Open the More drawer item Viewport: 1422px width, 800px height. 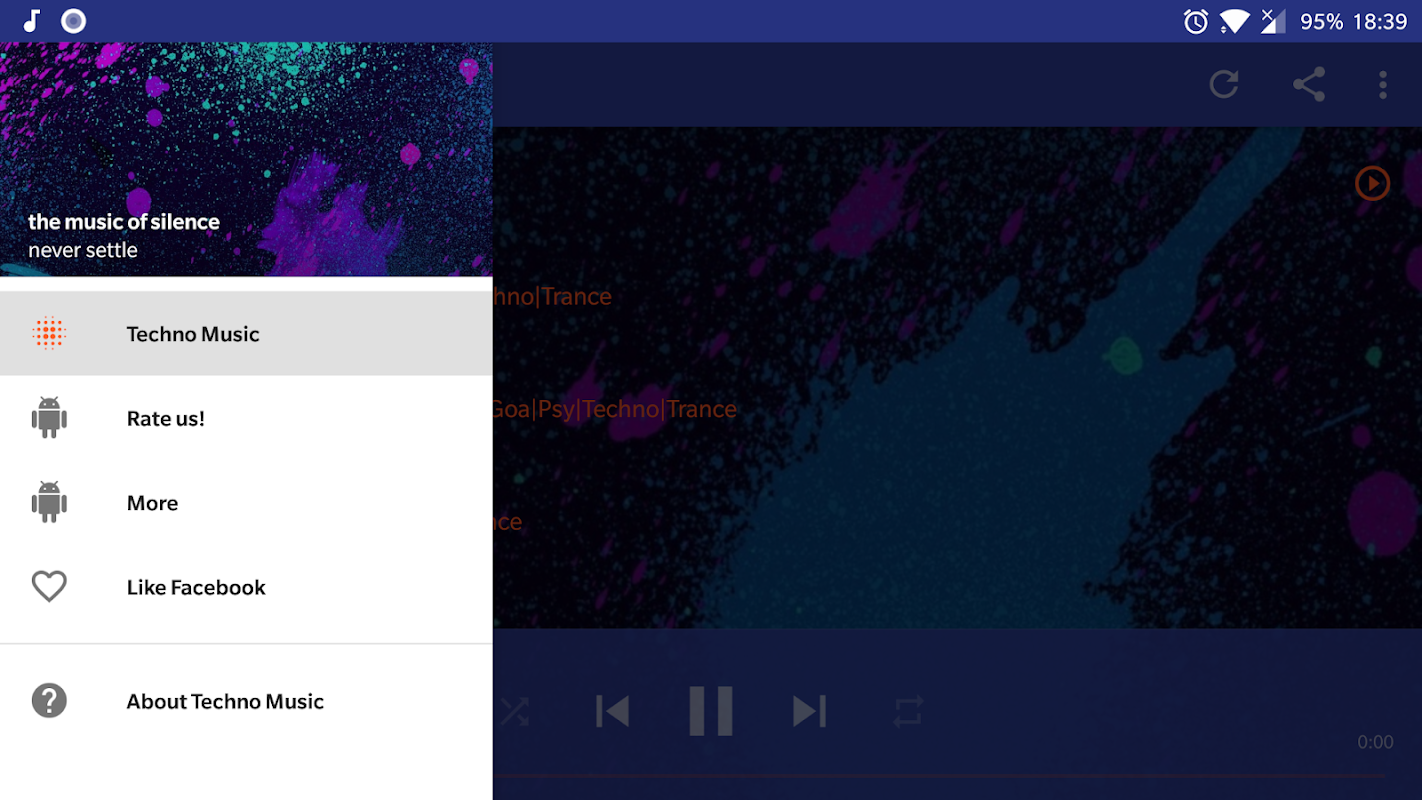point(246,503)
